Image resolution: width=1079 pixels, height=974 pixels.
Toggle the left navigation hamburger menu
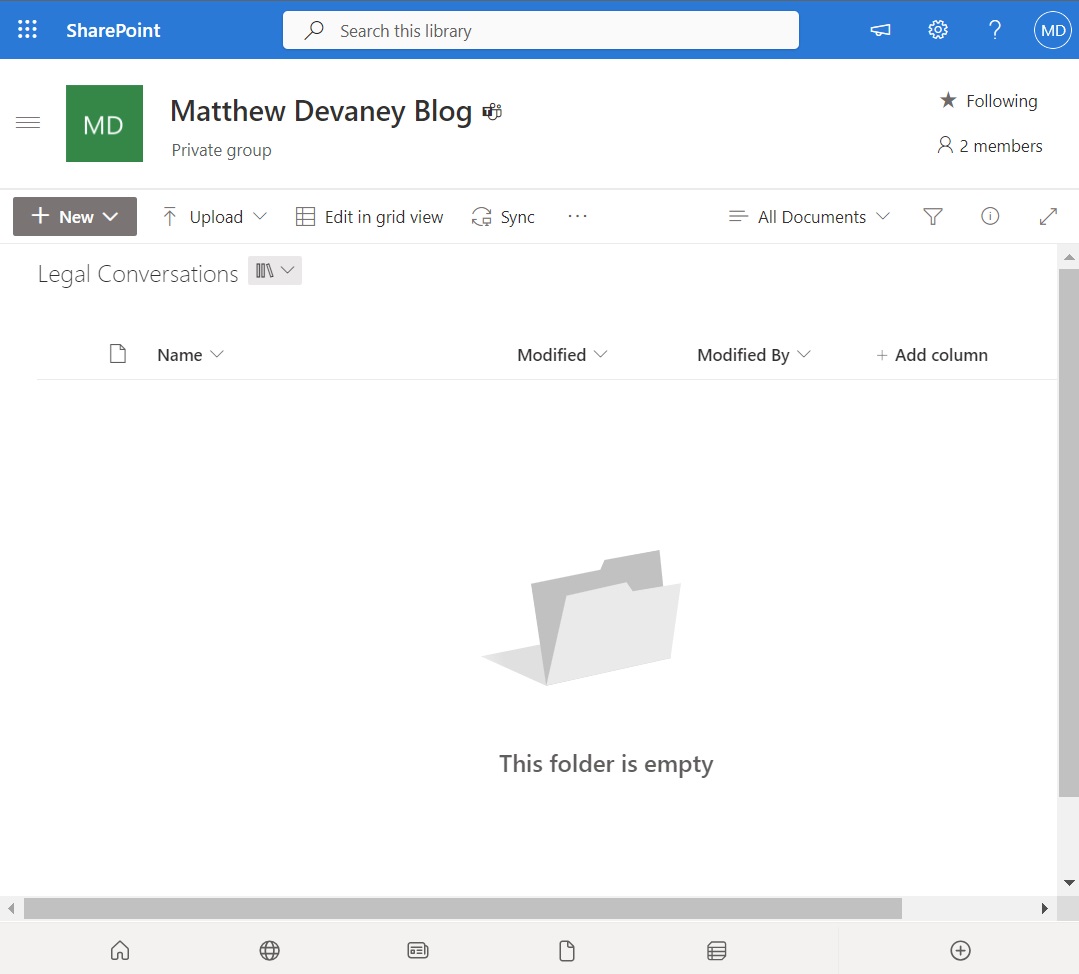coord(28,122)
